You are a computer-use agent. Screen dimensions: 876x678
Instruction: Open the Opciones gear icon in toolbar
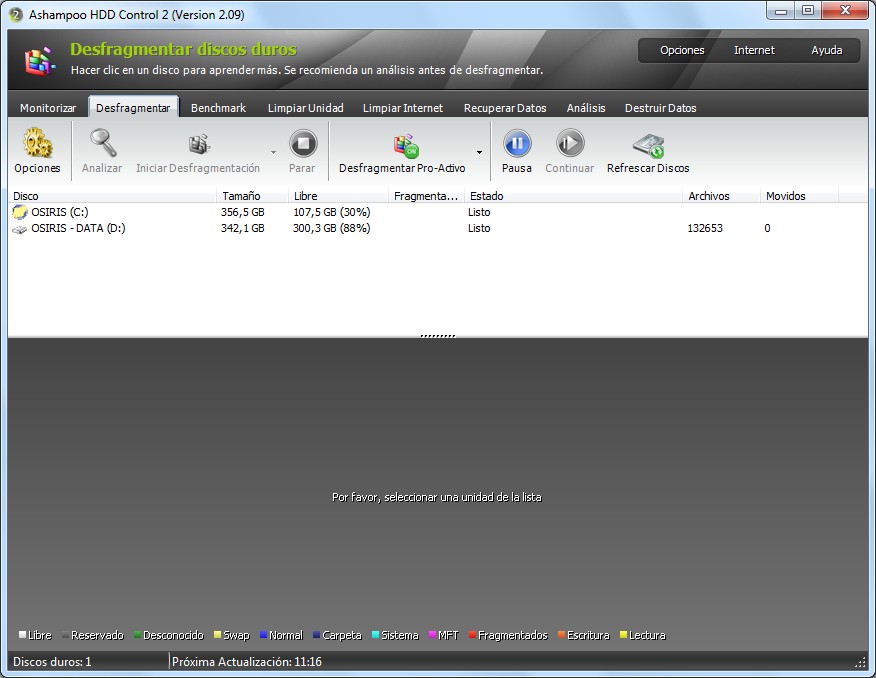pyautogui.click(x=37, y=143)
